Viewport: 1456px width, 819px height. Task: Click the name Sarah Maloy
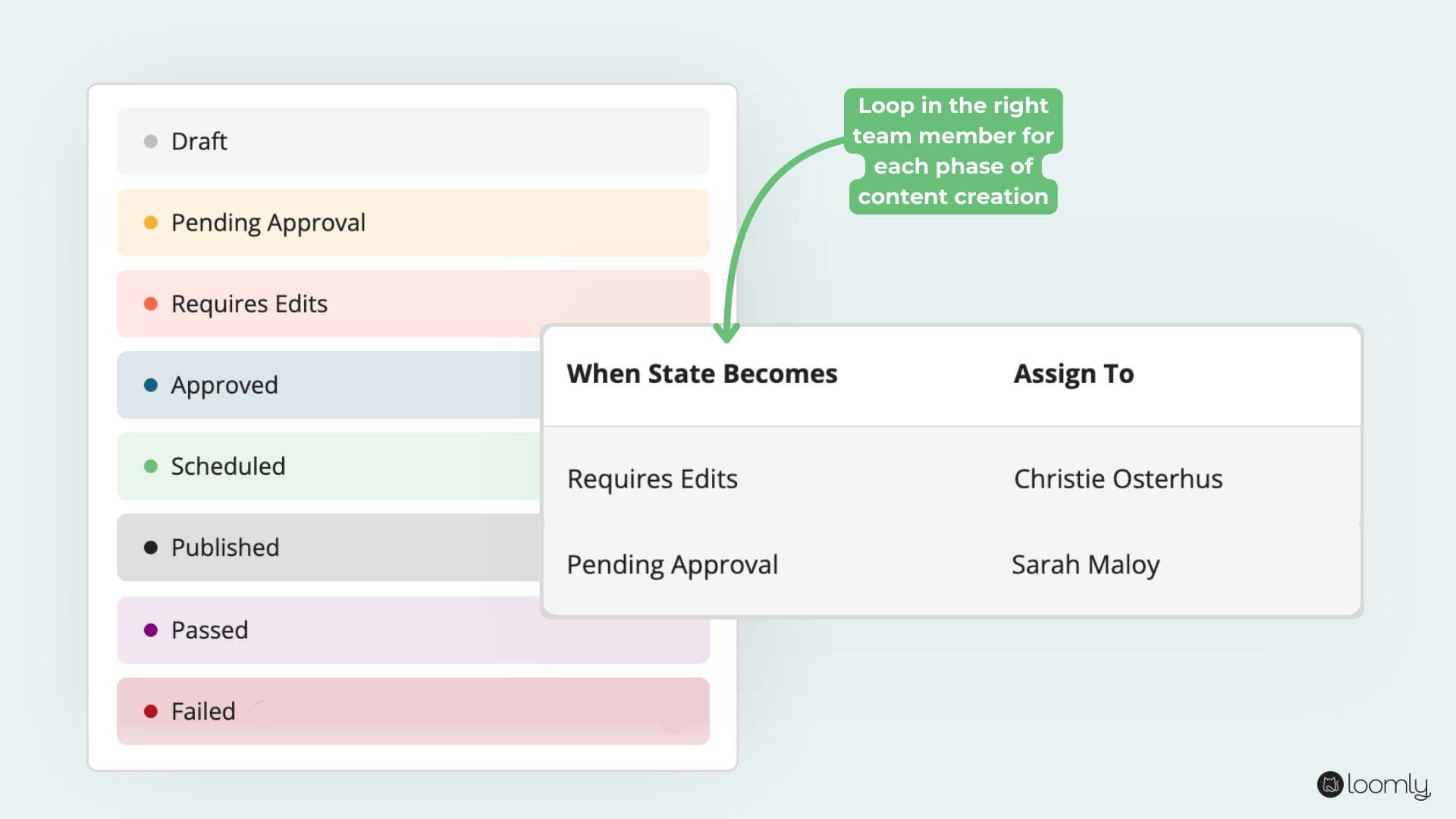[x=1086, y=564]
